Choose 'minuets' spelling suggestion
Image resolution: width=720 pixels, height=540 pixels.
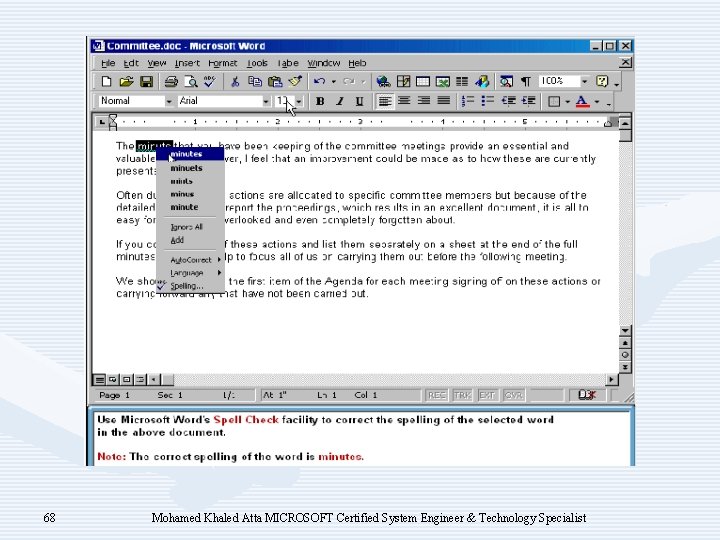pyautogui.click(x=191, y=168)
